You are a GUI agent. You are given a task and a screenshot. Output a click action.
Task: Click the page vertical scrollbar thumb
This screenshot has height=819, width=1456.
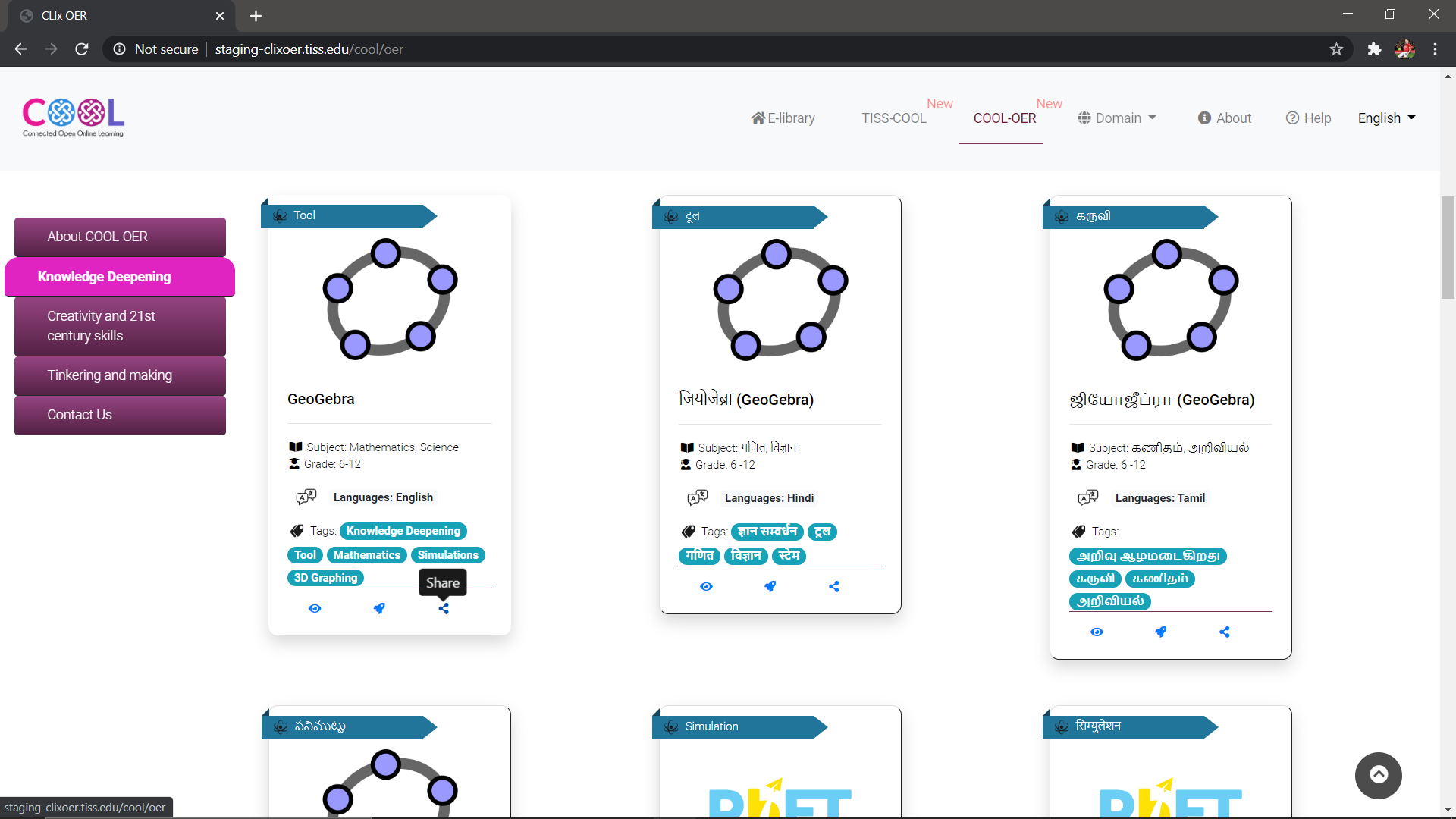[x=1448, y=246]
